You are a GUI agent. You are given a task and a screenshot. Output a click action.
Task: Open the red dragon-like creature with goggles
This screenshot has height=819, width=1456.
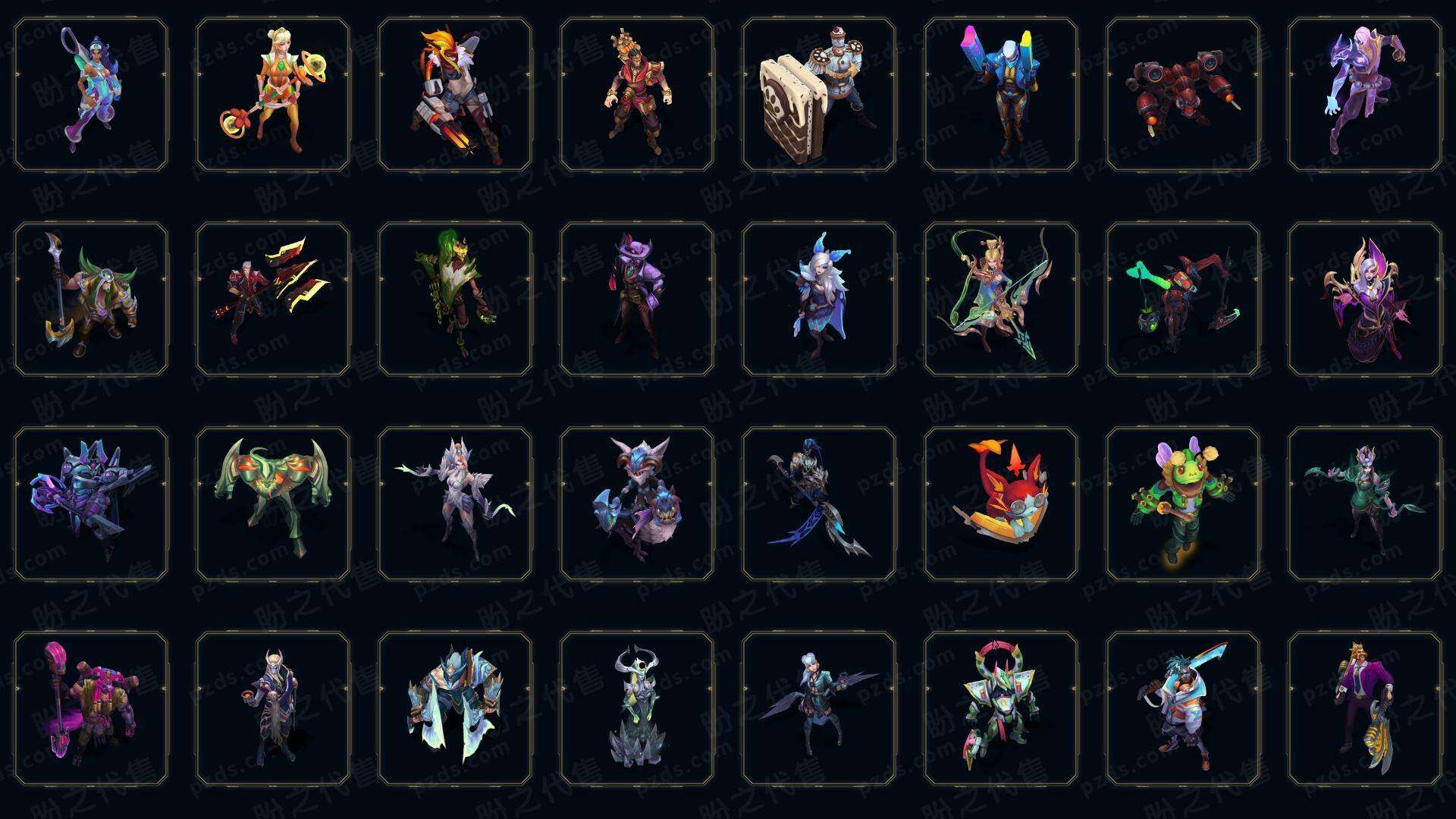(1001, 504)
